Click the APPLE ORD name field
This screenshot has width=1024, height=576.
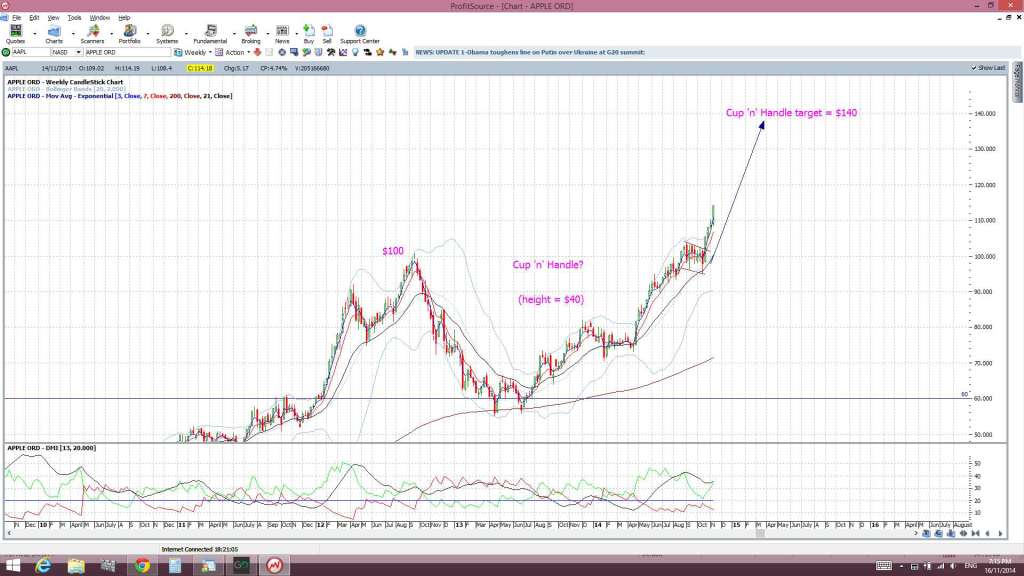[127, 52]
